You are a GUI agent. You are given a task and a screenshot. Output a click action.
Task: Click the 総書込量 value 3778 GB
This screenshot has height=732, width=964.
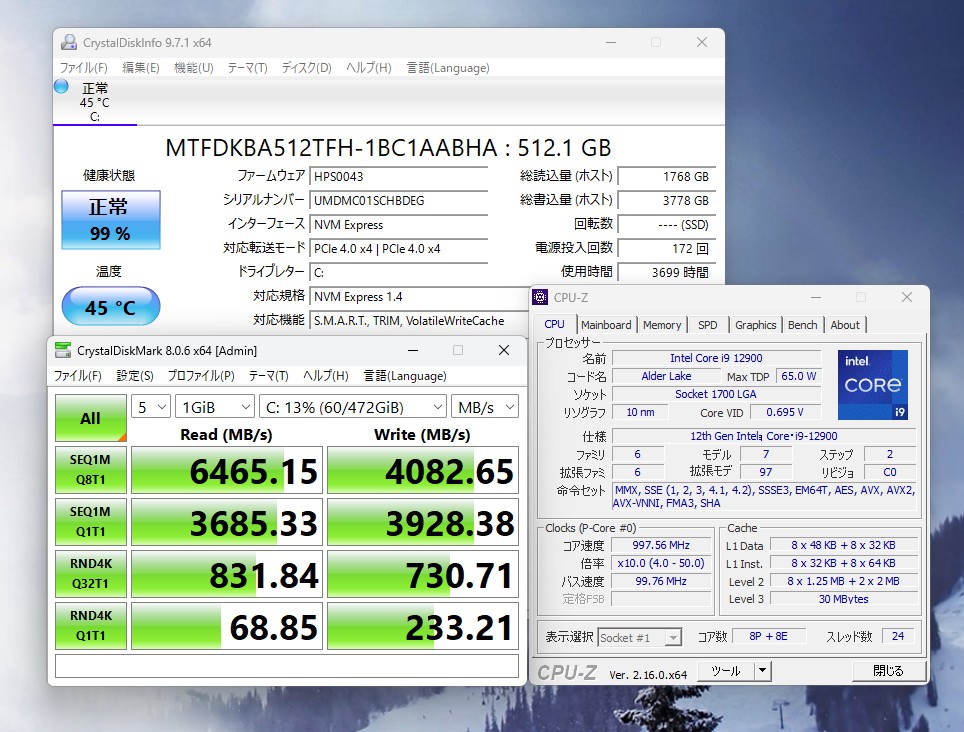point(666,200)
